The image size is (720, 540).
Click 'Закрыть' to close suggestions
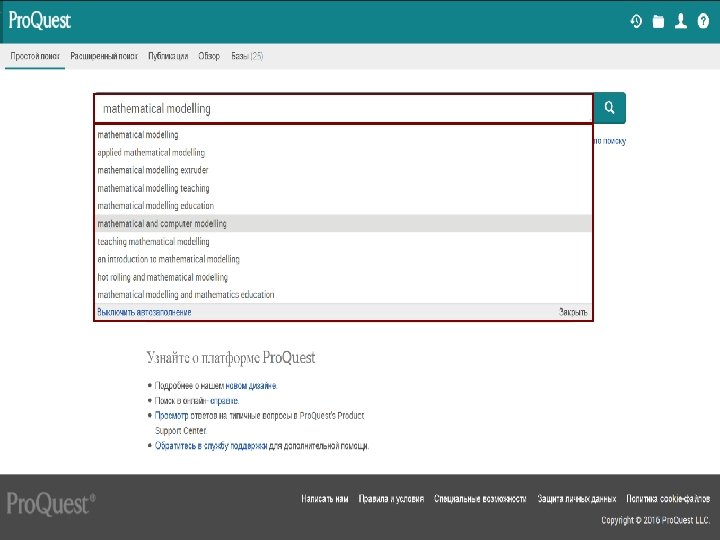573,312
